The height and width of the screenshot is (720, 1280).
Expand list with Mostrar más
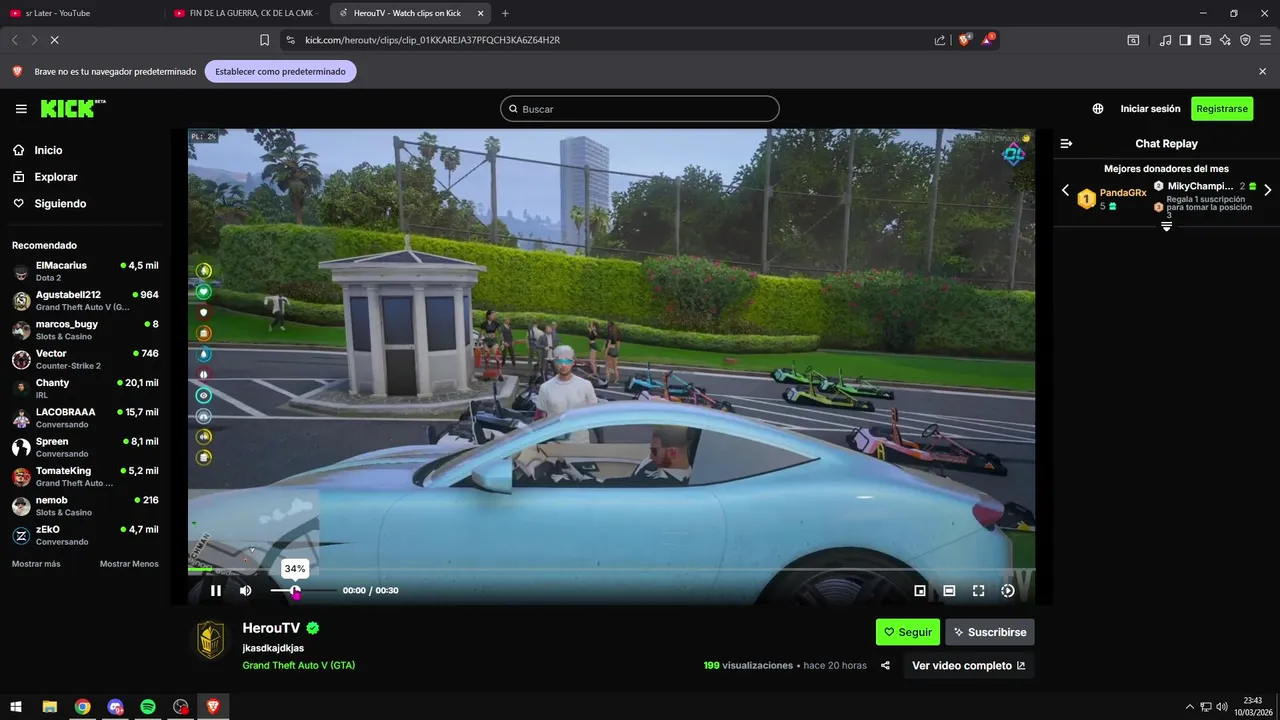click(x=36, y=564)
